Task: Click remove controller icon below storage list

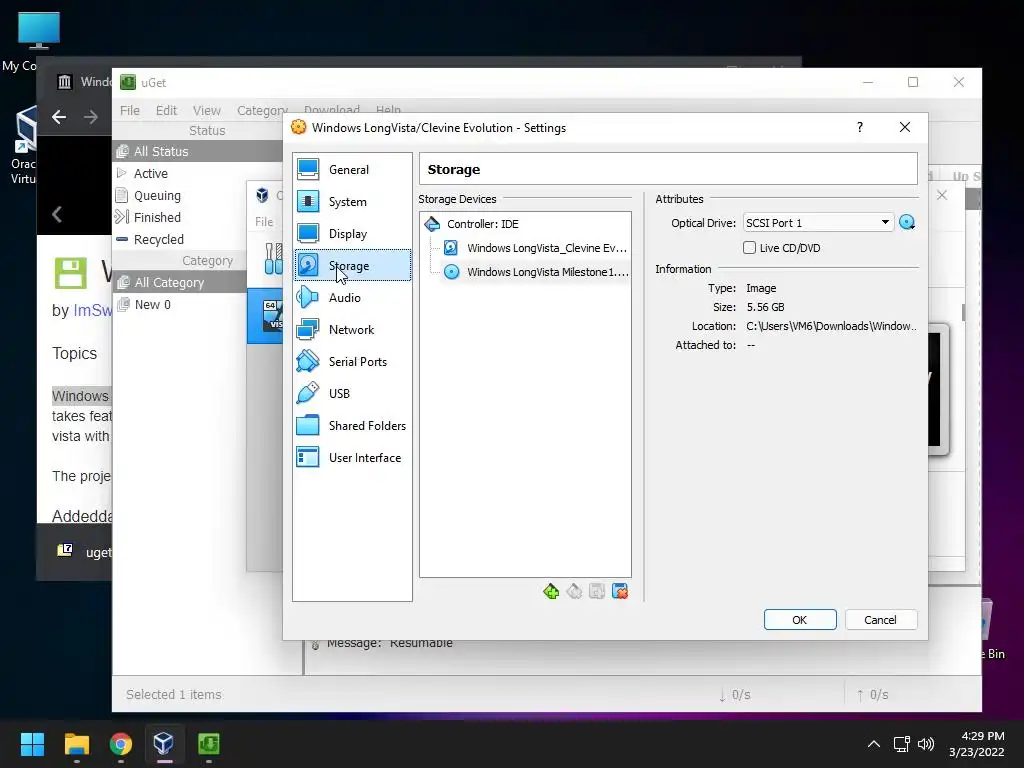Action: [x=574, y=592]
